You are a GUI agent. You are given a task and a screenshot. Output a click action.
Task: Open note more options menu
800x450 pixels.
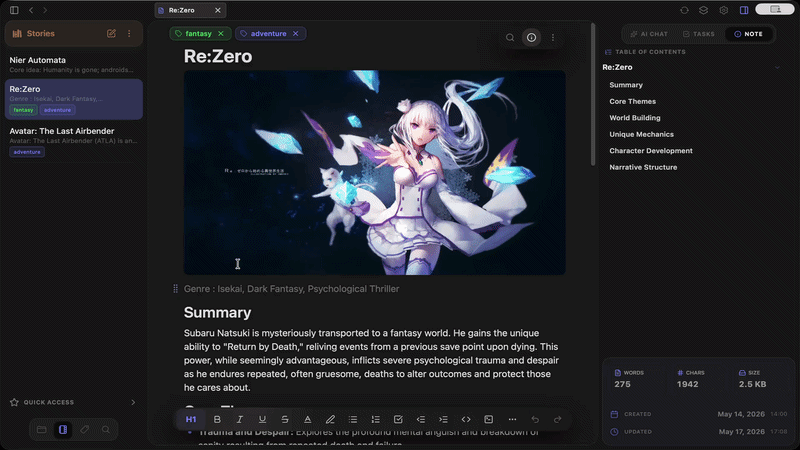tap(553, 38)
